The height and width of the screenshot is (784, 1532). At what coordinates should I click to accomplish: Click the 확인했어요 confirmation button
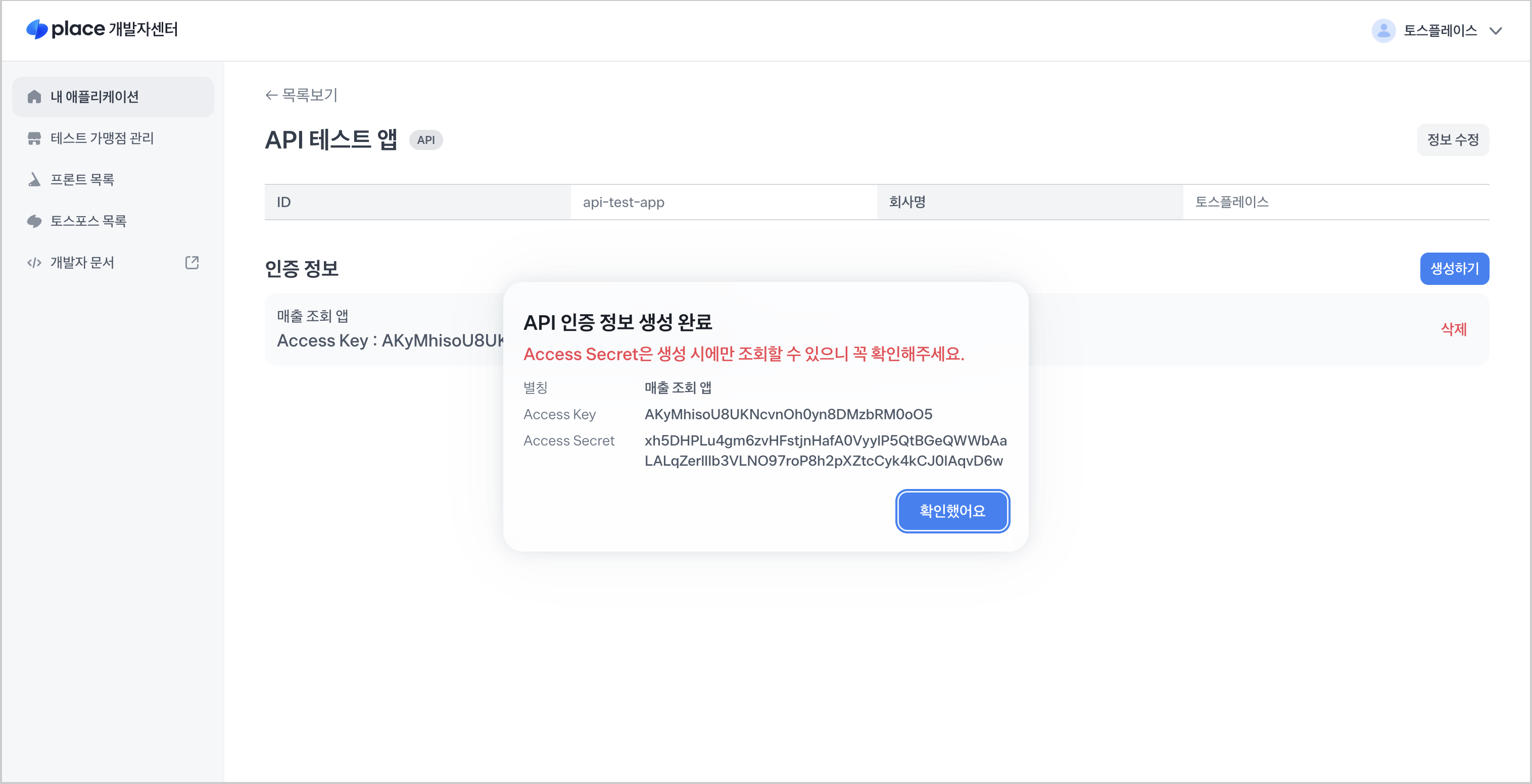[952, 511]
